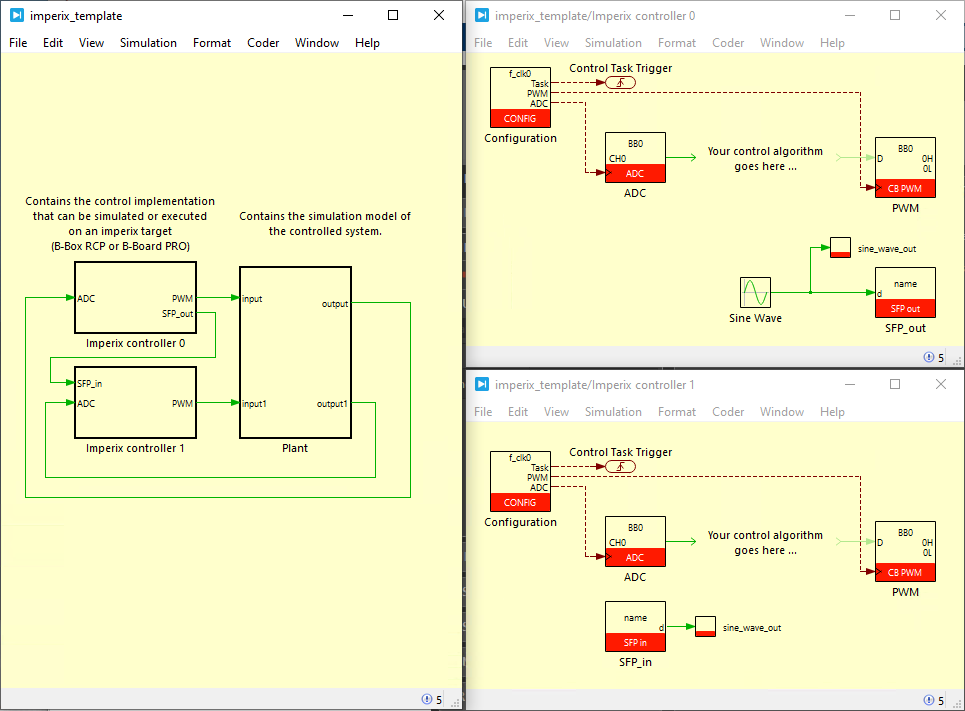Viewport: 965px width, 711px height.
Task: Click diagnostics icon in controller 0 status bar
Action: 929,357
